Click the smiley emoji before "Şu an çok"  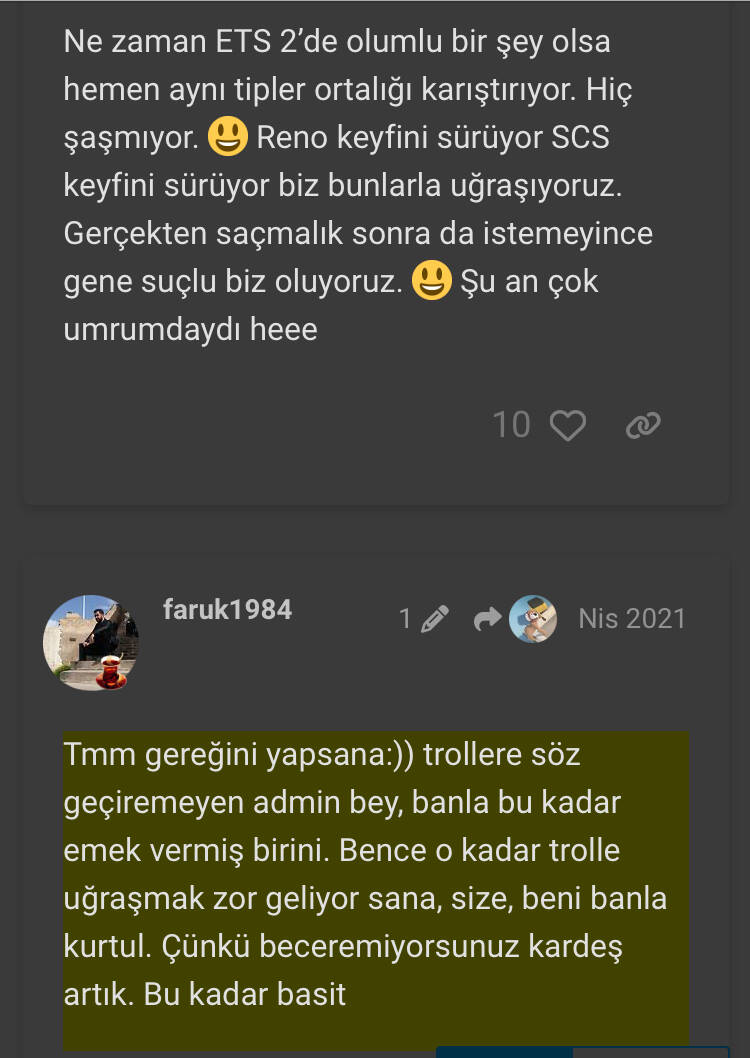point(432,282)
